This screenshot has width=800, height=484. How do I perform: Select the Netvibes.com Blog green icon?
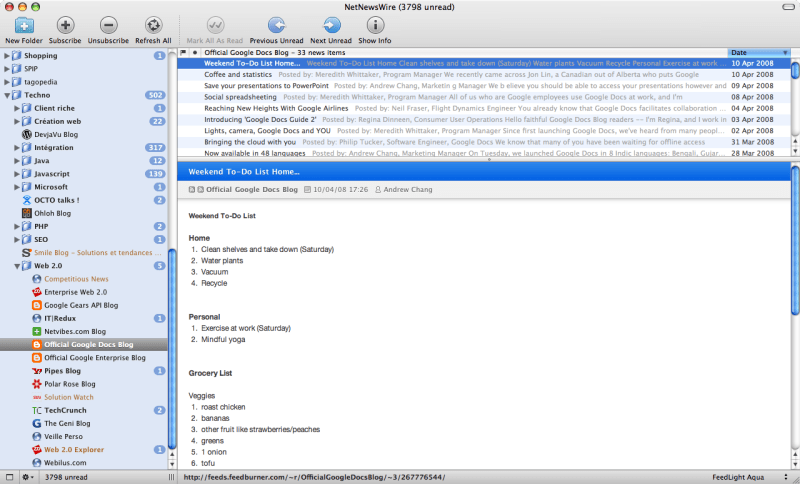click(37, 332)
